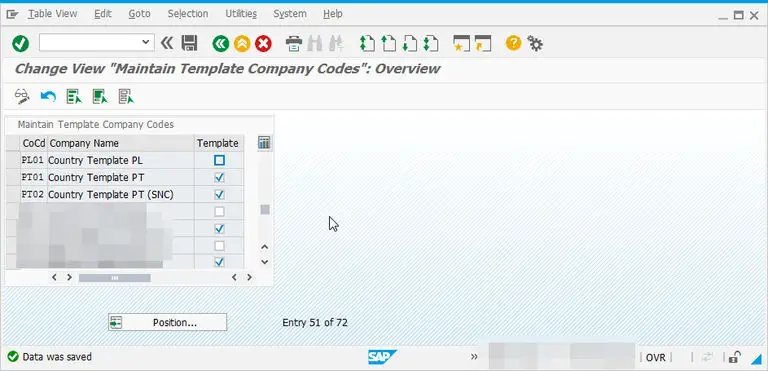This screenshot has width=768, height=371.
Task: Click the padlock icon in status bar
Action: tap(734, 357)
